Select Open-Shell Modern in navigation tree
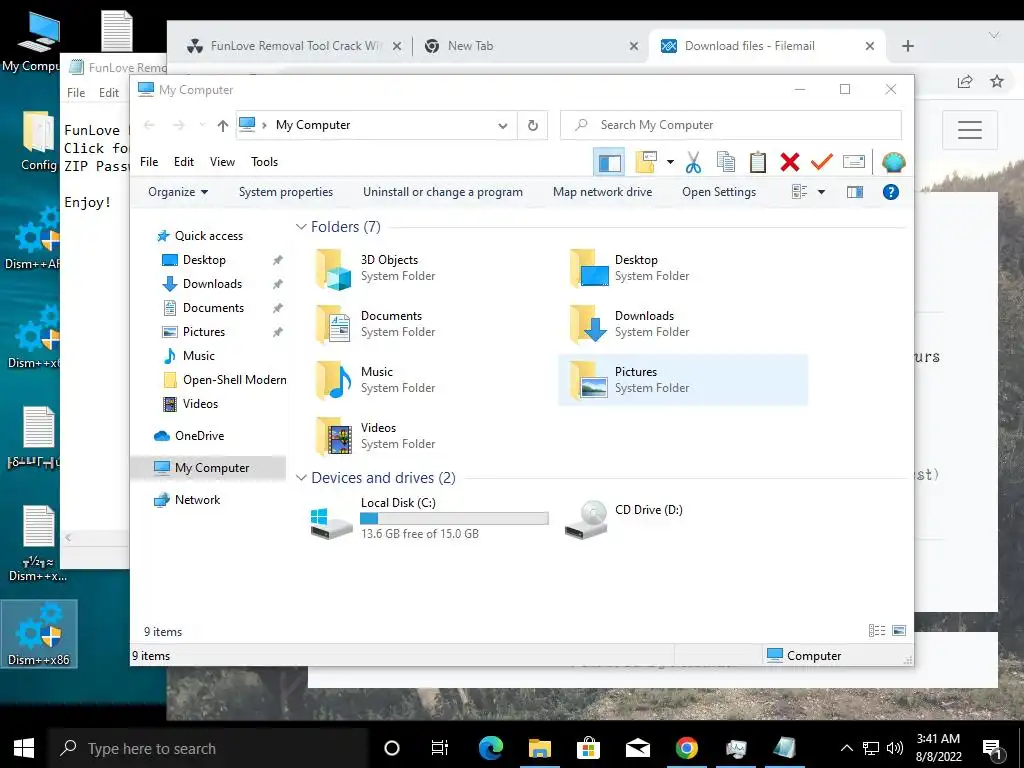The image size is (1024, 768). click(224, 380)
